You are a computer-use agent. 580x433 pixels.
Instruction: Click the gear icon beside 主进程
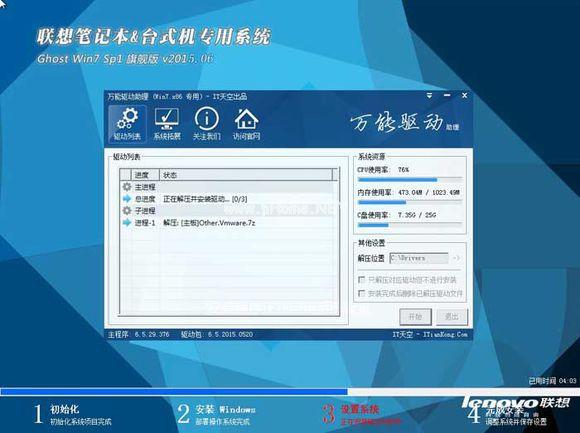pyautogui.click(x=127, y=187)
